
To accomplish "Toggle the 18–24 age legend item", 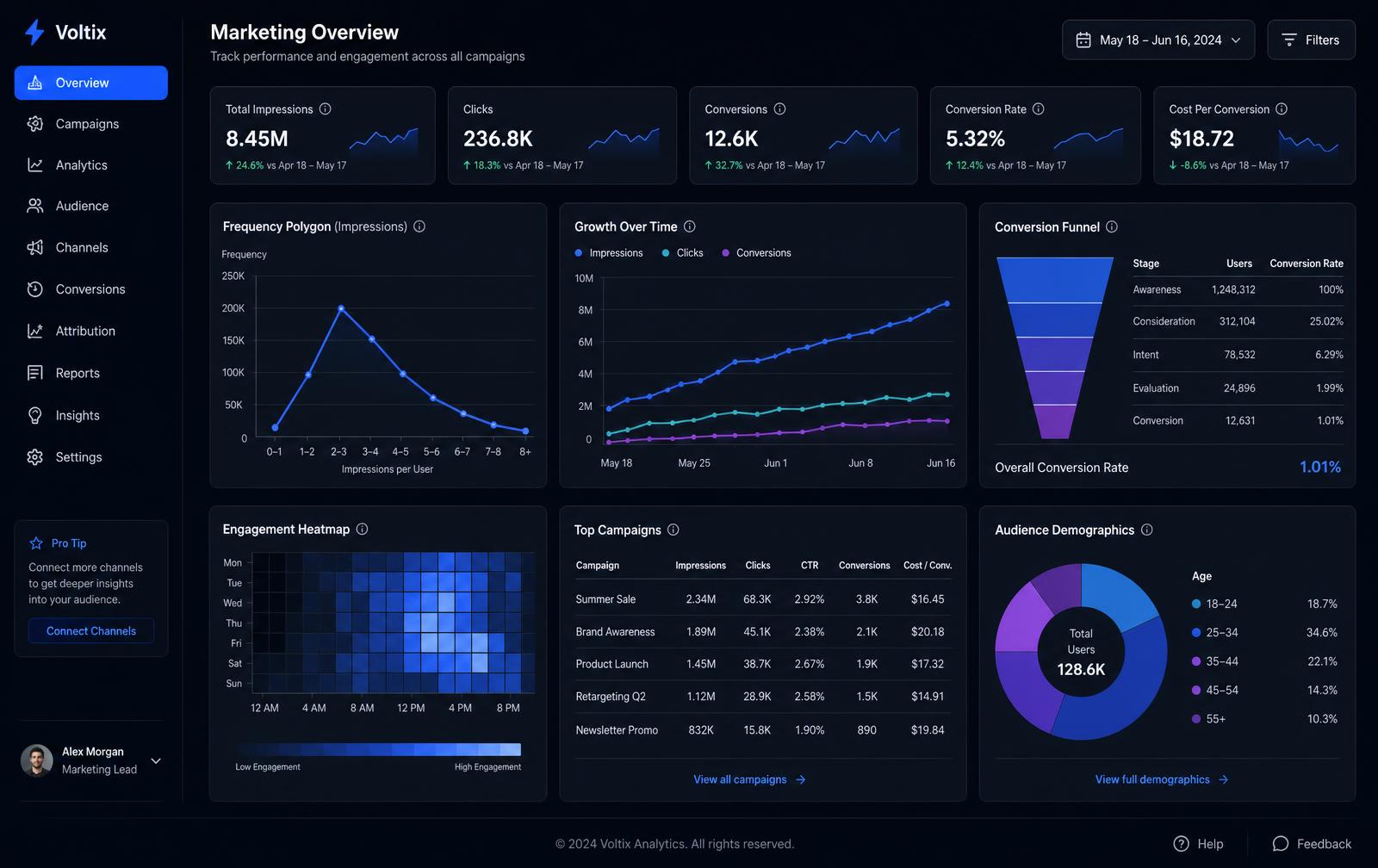I will pos(1214,604).
